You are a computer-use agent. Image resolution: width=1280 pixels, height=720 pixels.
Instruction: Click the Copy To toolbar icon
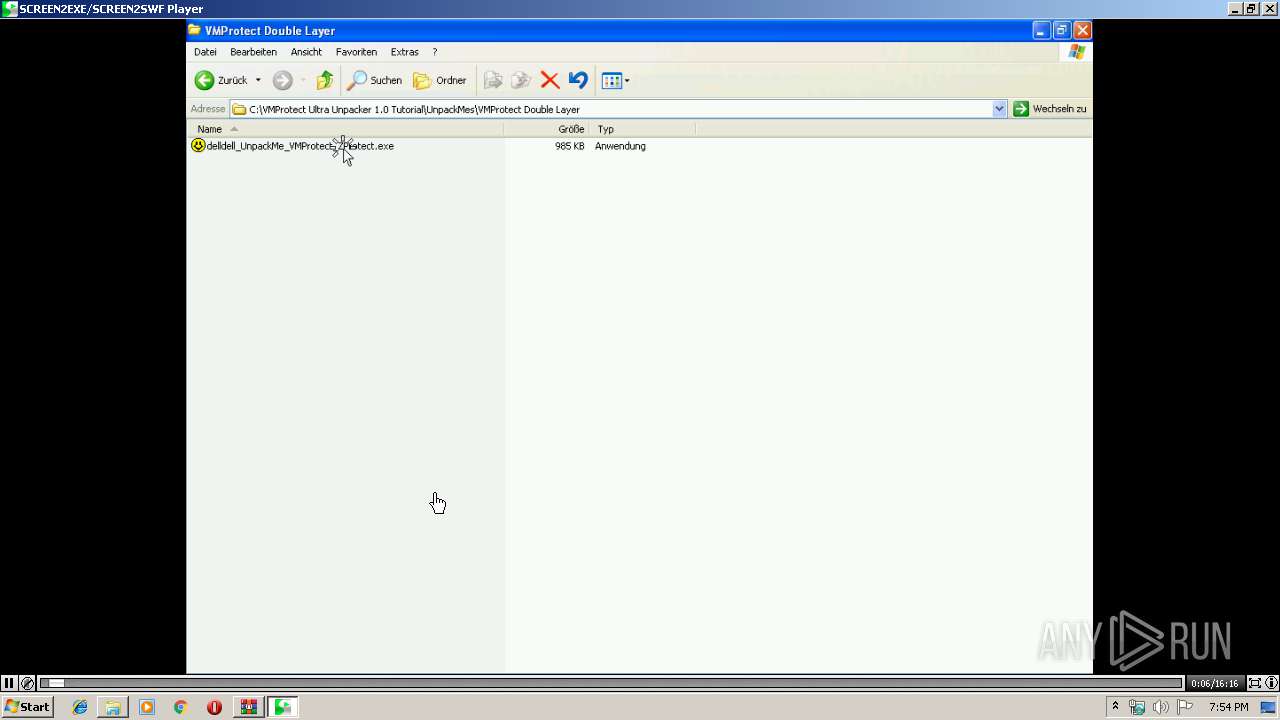point(521,80)
